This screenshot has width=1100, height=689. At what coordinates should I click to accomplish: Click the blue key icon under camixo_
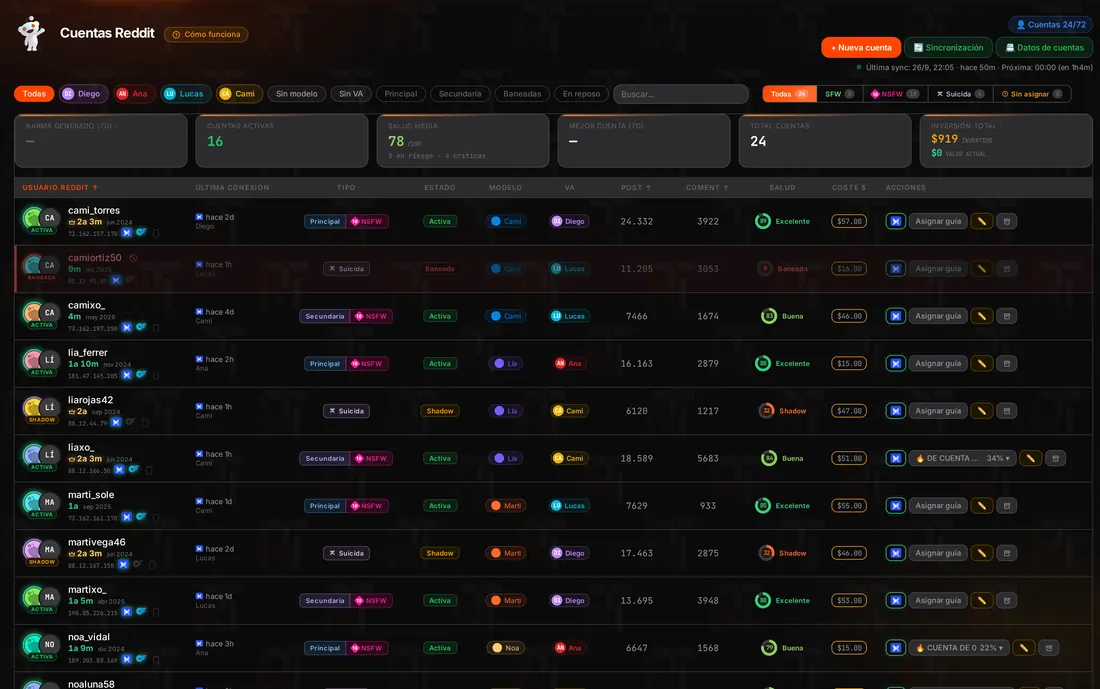[x=141, y=327]
